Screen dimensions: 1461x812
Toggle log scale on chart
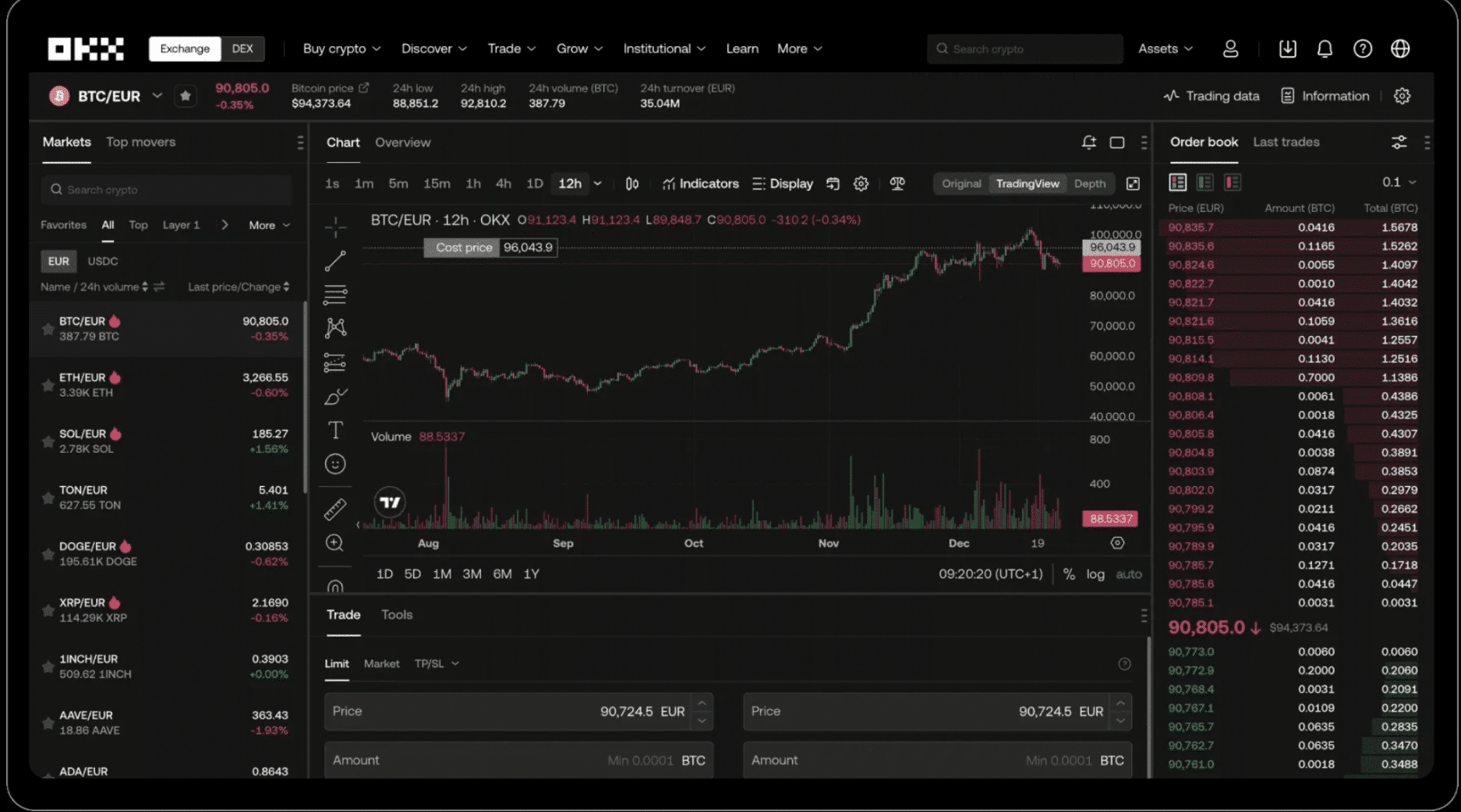[x=1095, y=574]
